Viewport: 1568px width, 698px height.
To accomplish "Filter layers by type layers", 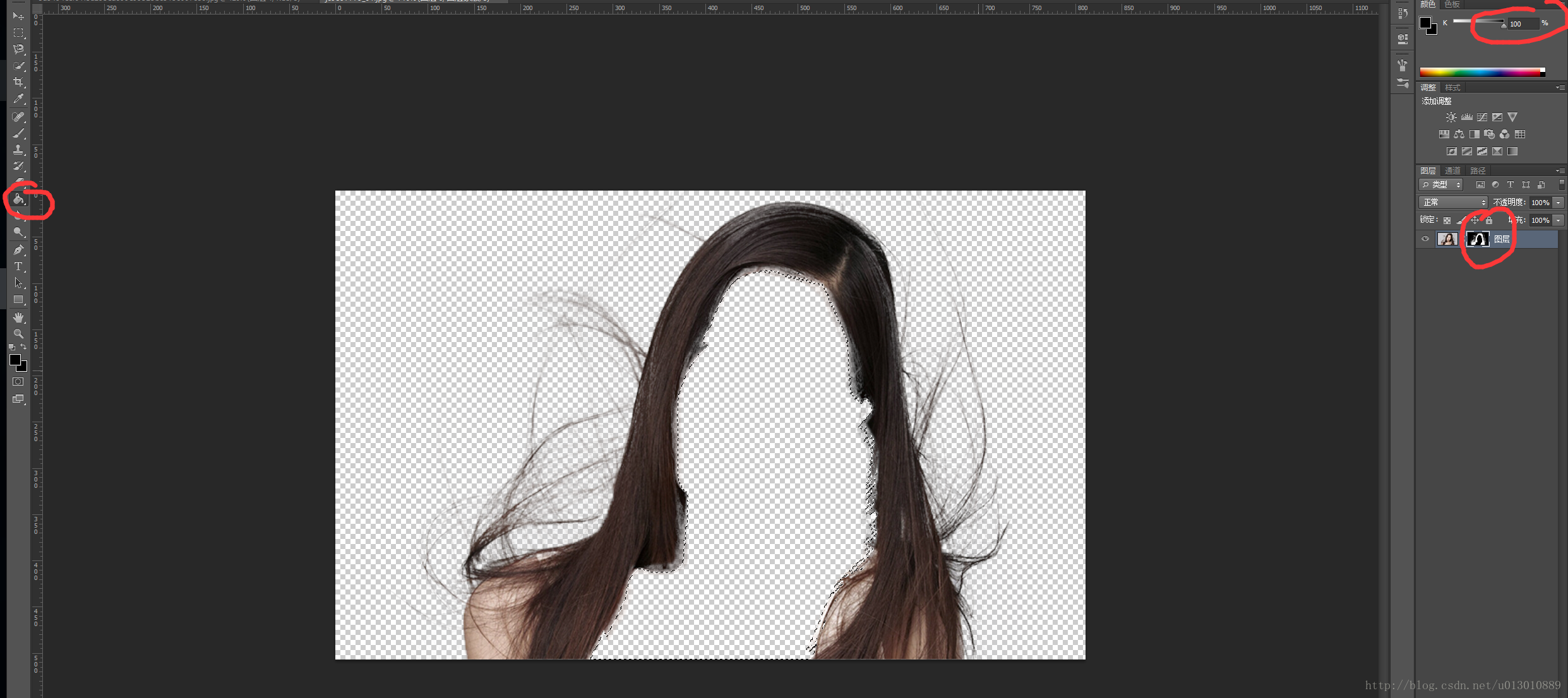I will [x=1511, y=185].
